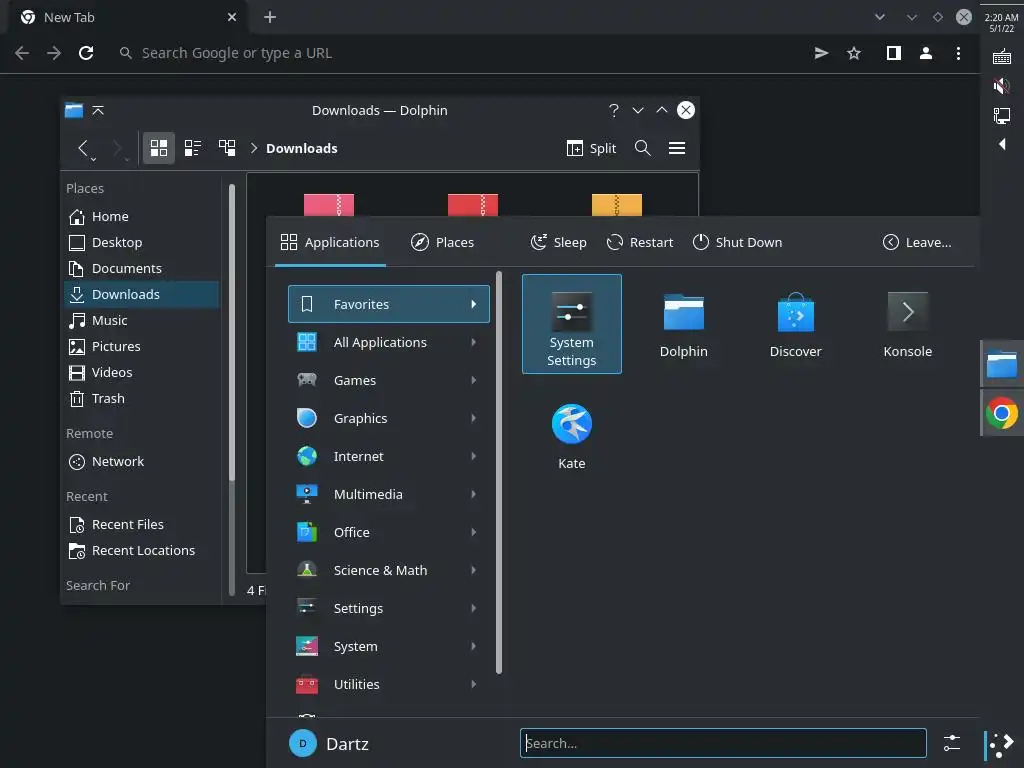Open Network under Remote
1024x768 pixels.
point(142,462)
